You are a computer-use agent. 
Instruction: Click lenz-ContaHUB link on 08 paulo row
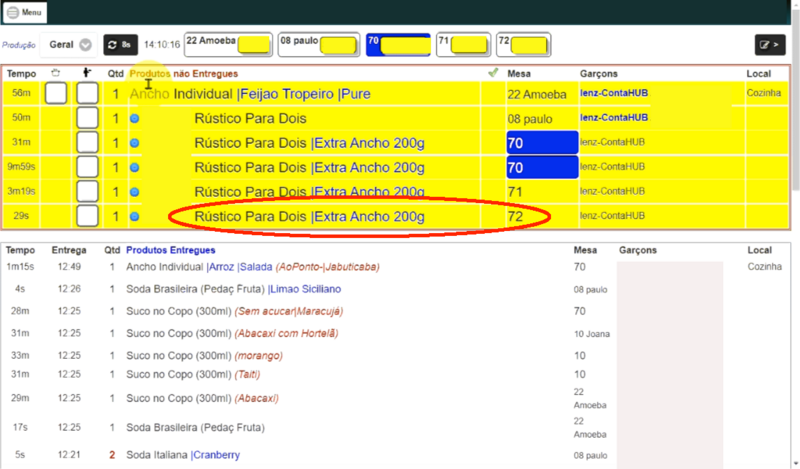[x=614, y=117]
